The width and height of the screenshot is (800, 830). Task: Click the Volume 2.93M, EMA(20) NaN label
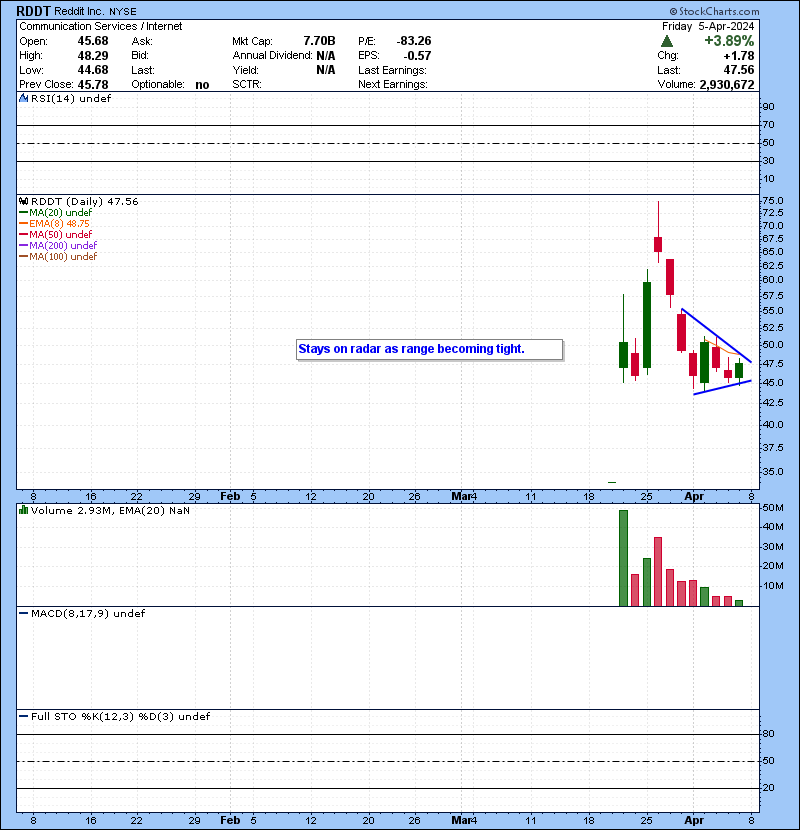coord(110,511)
